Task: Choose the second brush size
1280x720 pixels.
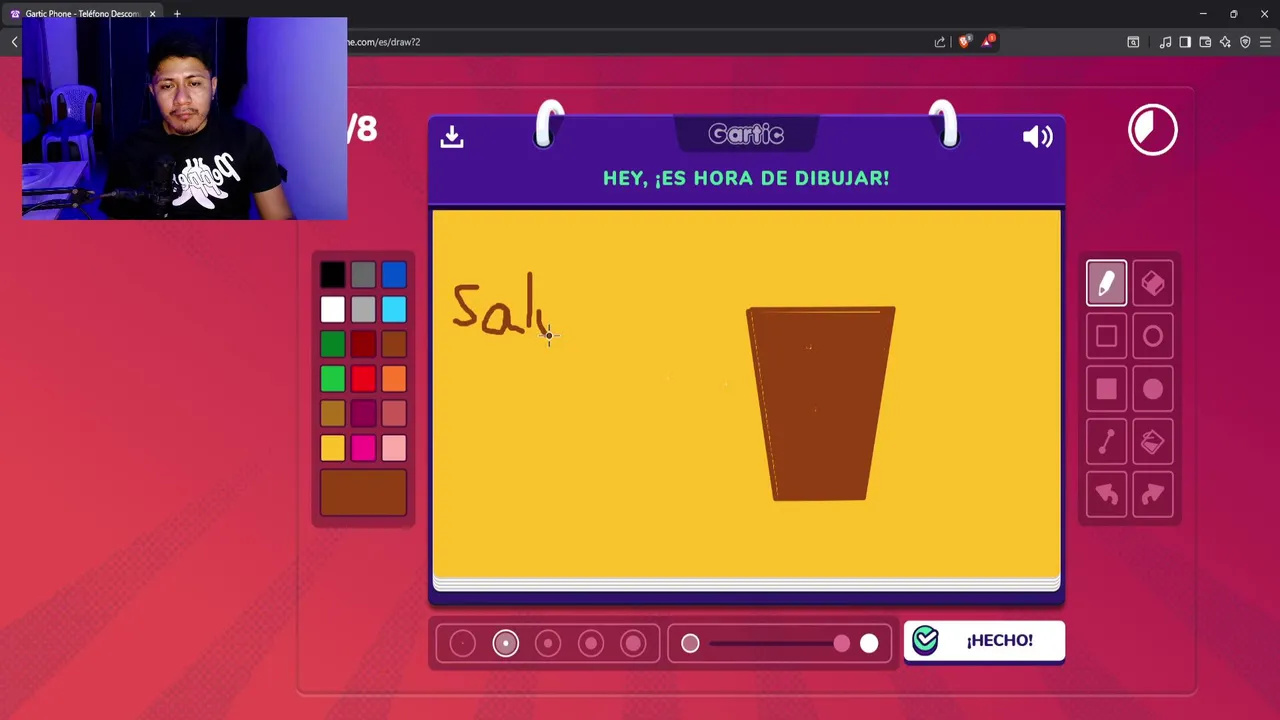Action: 505,644
